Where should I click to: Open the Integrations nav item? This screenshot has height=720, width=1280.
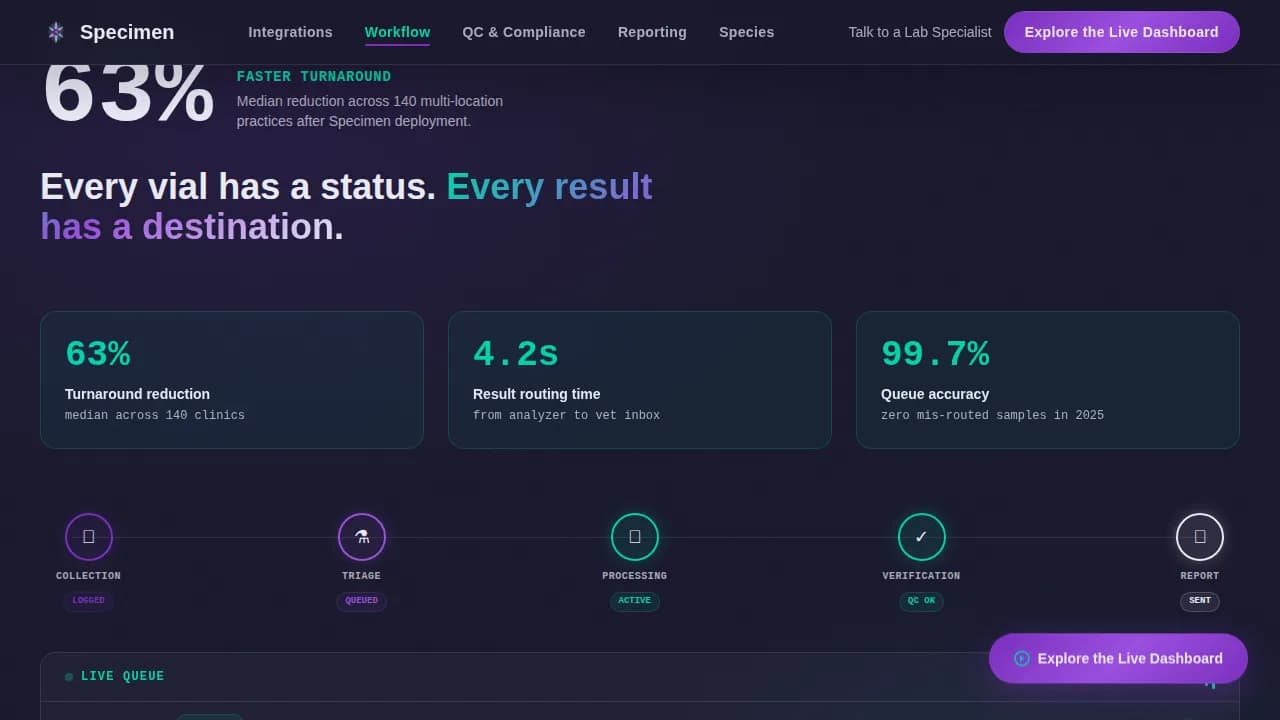point(291,32)
